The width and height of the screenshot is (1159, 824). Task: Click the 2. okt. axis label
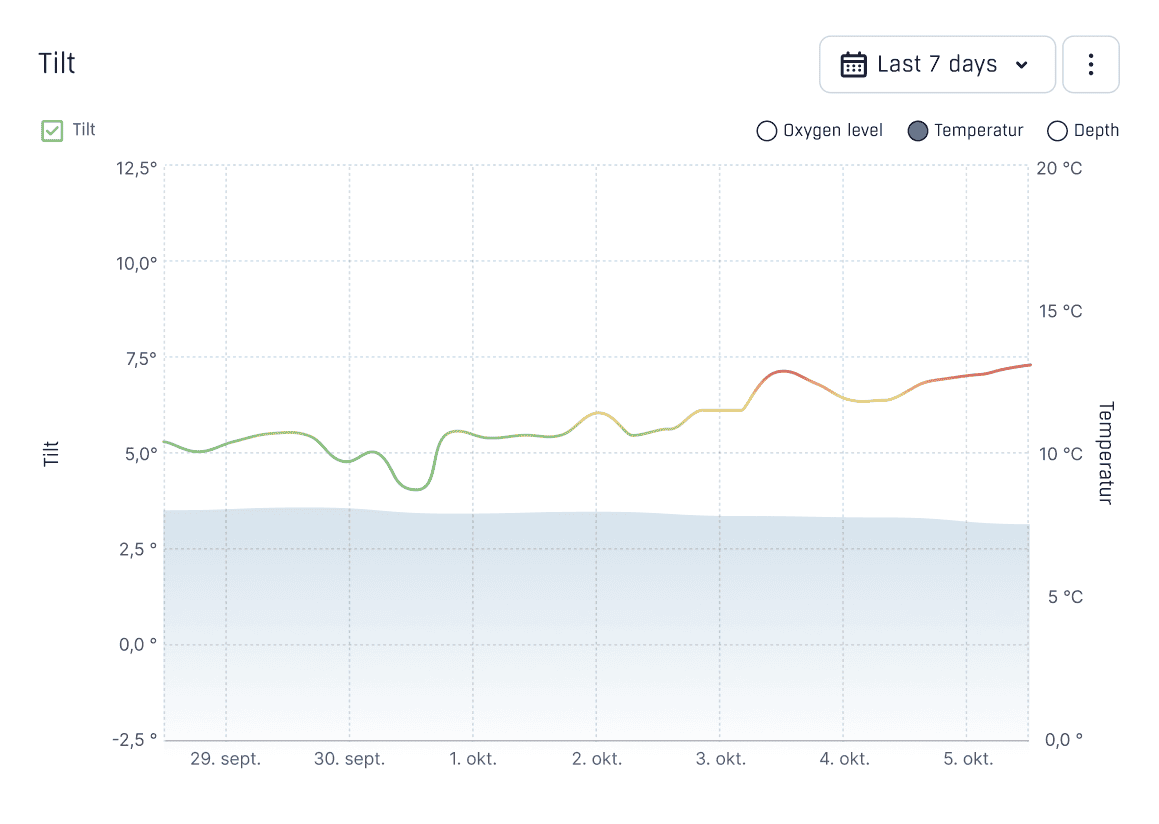(597, 759)
